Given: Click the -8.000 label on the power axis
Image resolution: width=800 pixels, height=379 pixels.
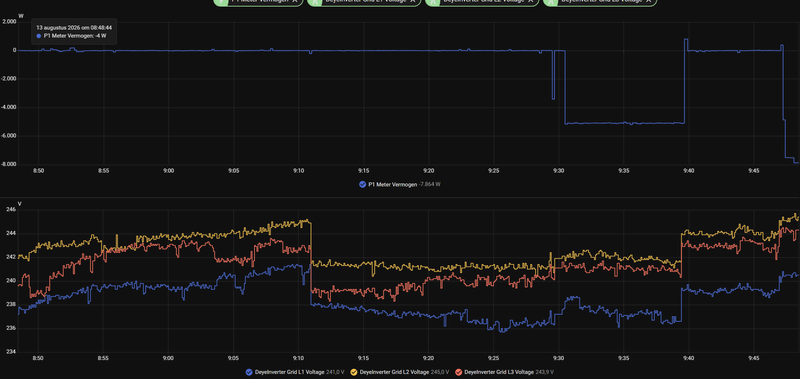Looking at the screenshot, I should point(9,164).
